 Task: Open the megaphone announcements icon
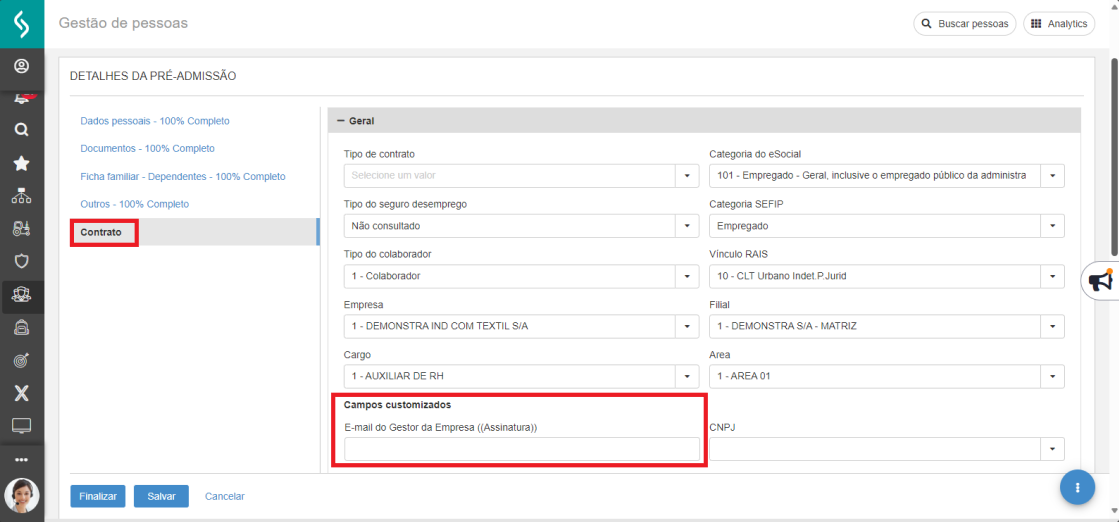coord(1101,281)
